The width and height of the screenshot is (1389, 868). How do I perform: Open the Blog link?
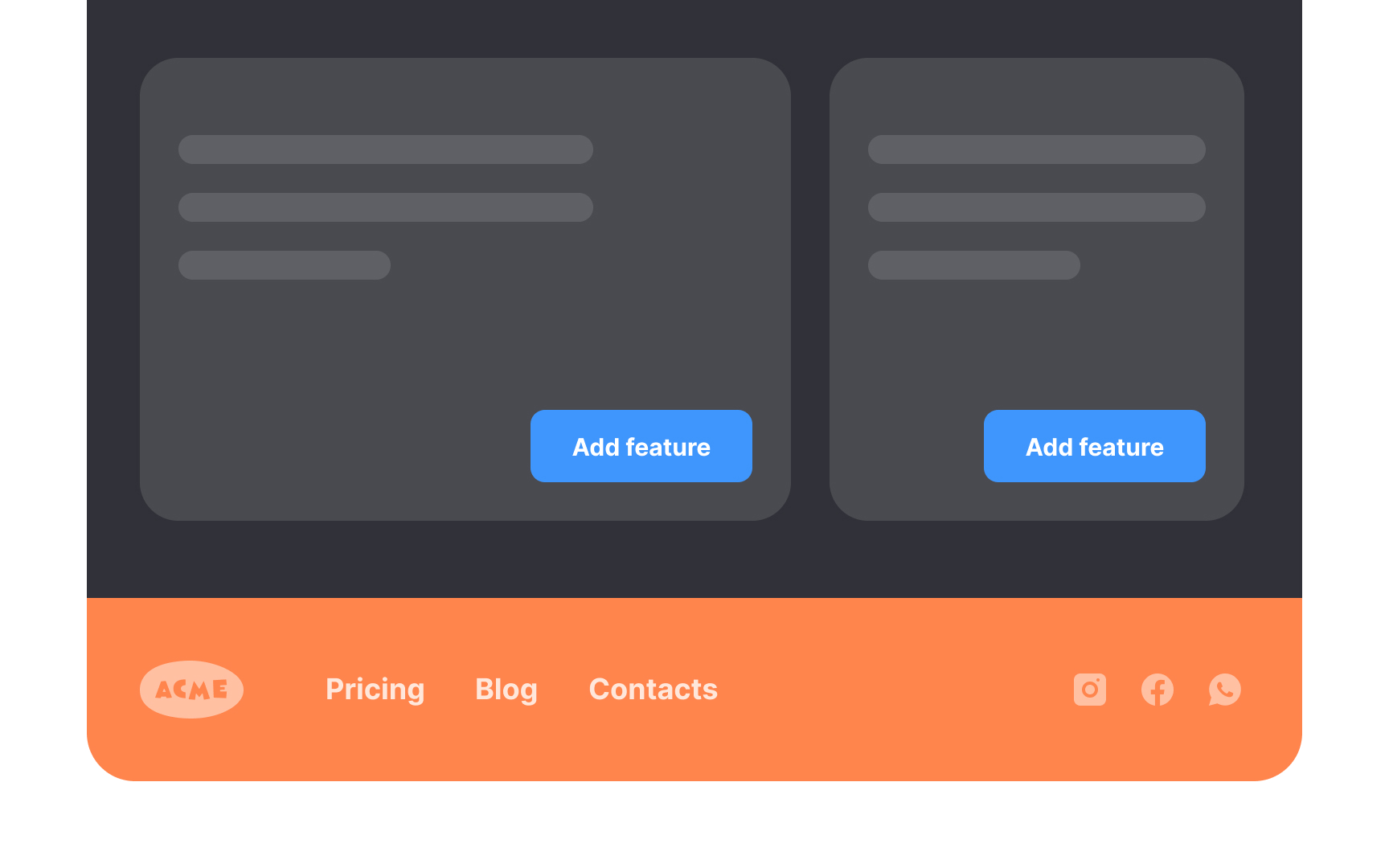506,689
